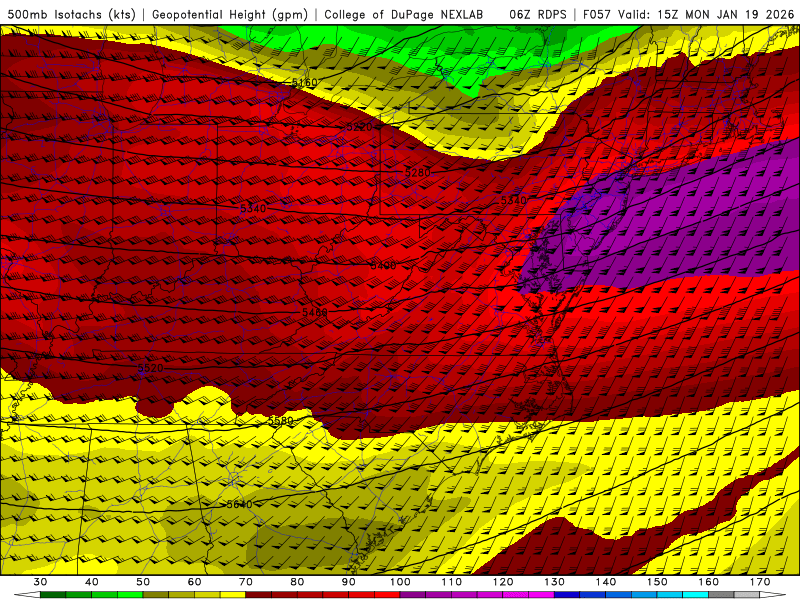Viewport: 800px width, 600px height.
Task: Click the 170 value on the color scale
Action: [760, 582]
